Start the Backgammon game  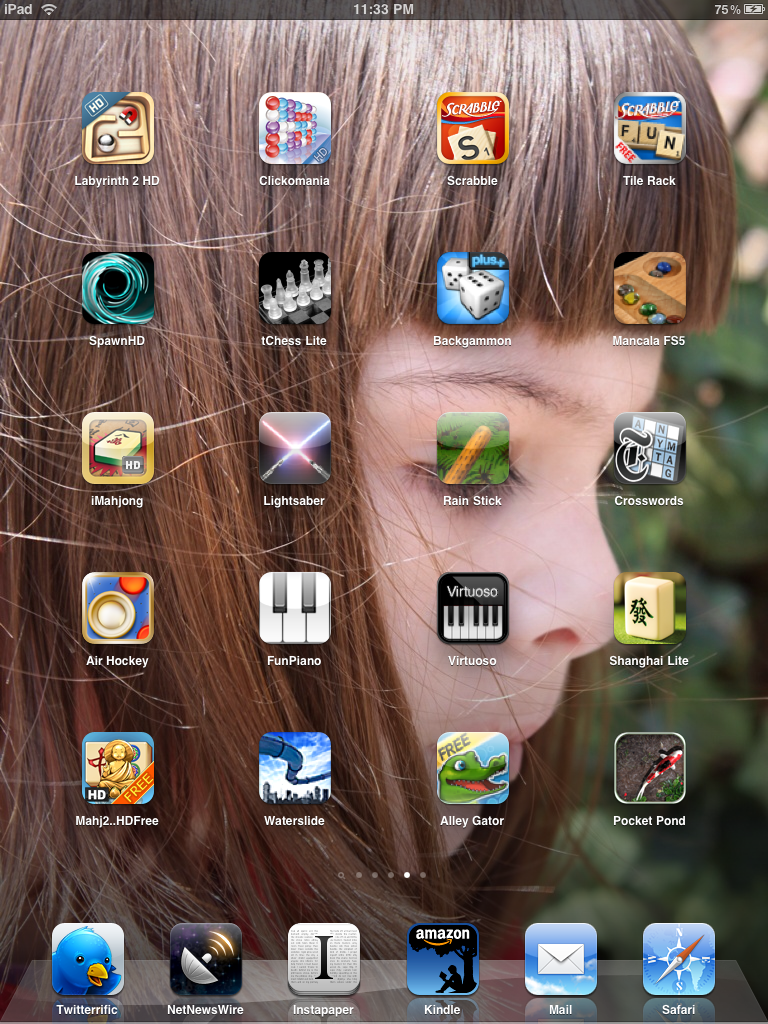click(472, 288)
